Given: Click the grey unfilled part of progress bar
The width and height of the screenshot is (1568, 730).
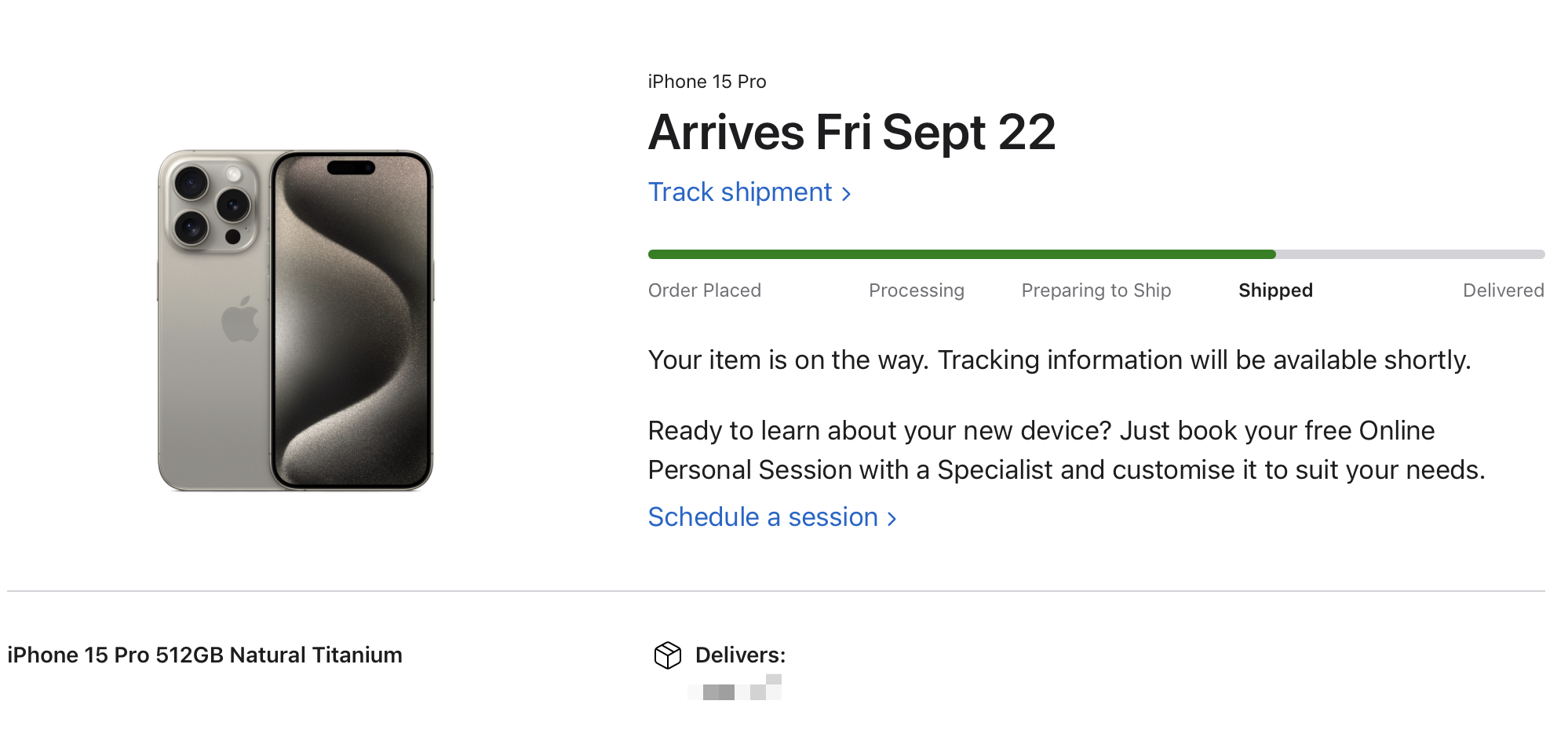Looking at the screenshot, I should (x=1410, y=254).
